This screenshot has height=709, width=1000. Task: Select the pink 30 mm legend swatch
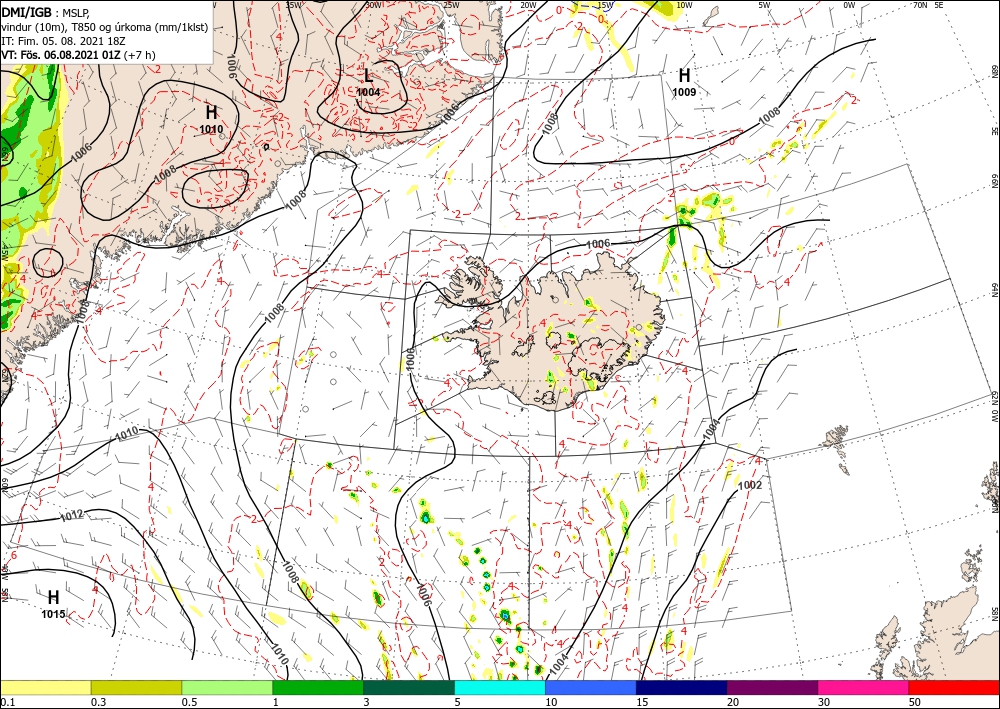pyautogui.click(x=864, y=687)
